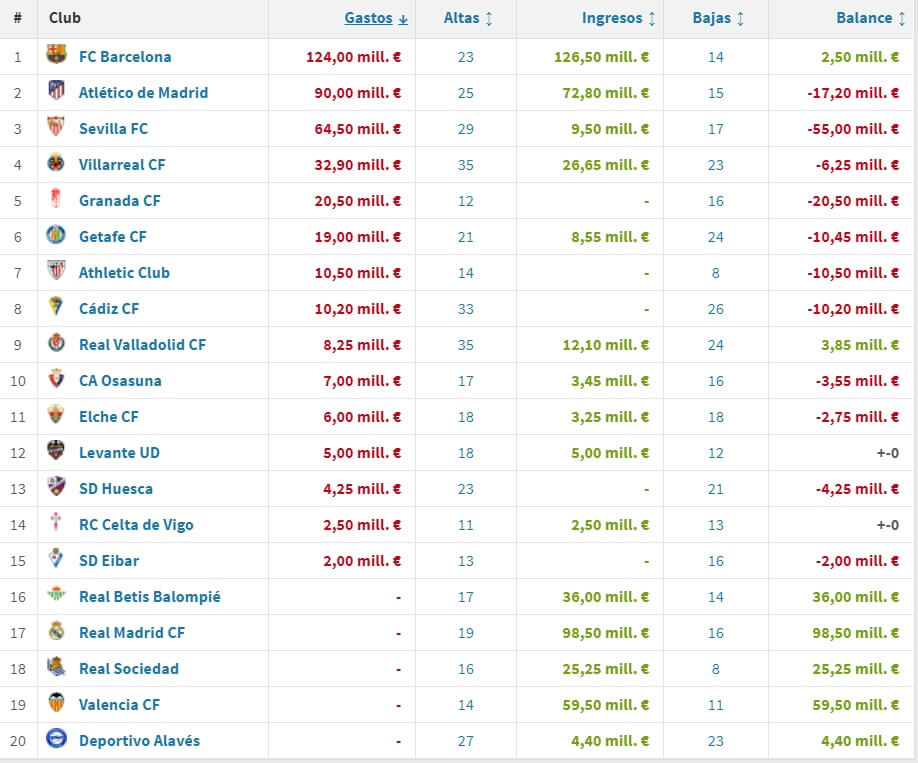Open the Cádiz CF club page
This screenshot has width=918, height=763.
[109, 309]
